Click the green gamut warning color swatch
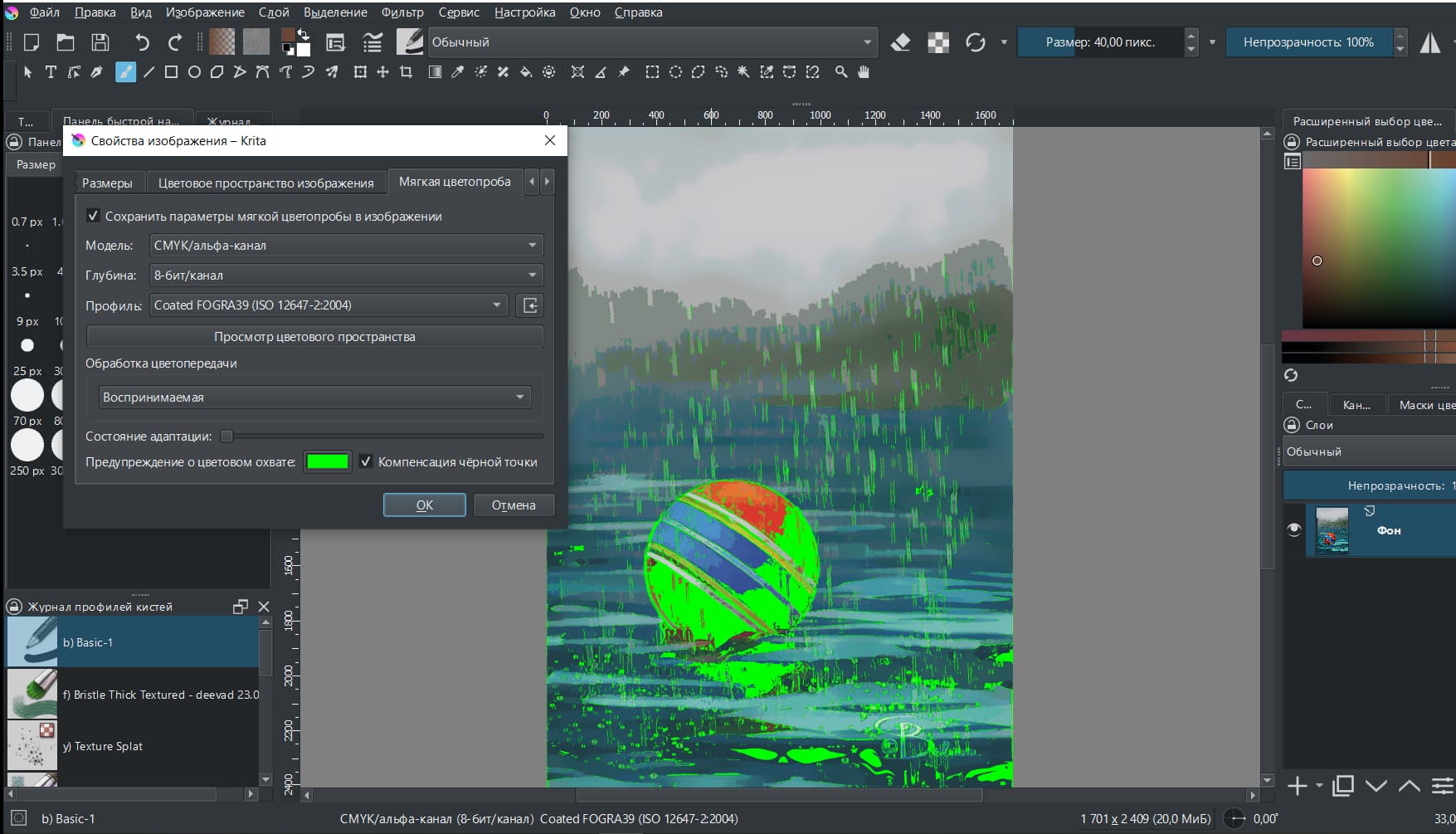The height and width of the screenshot is (834, 1456). click(x=327, y=462)
